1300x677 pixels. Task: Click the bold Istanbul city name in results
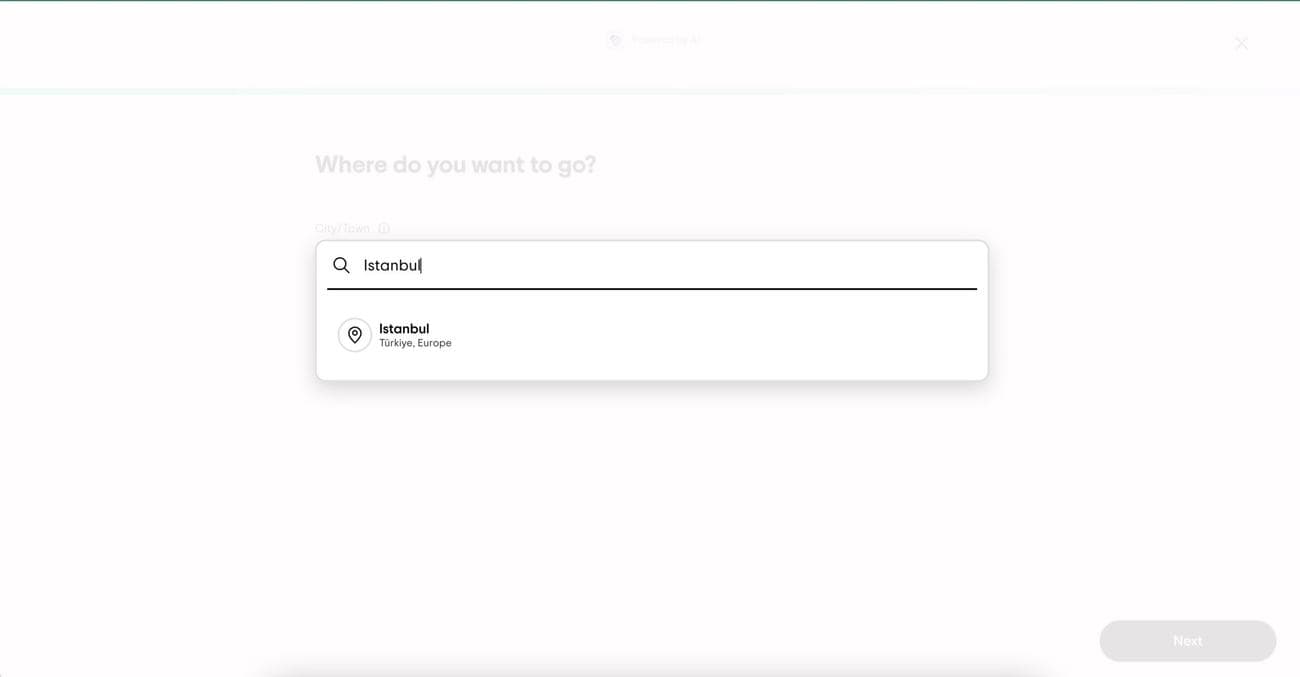[x=404, y=328]
